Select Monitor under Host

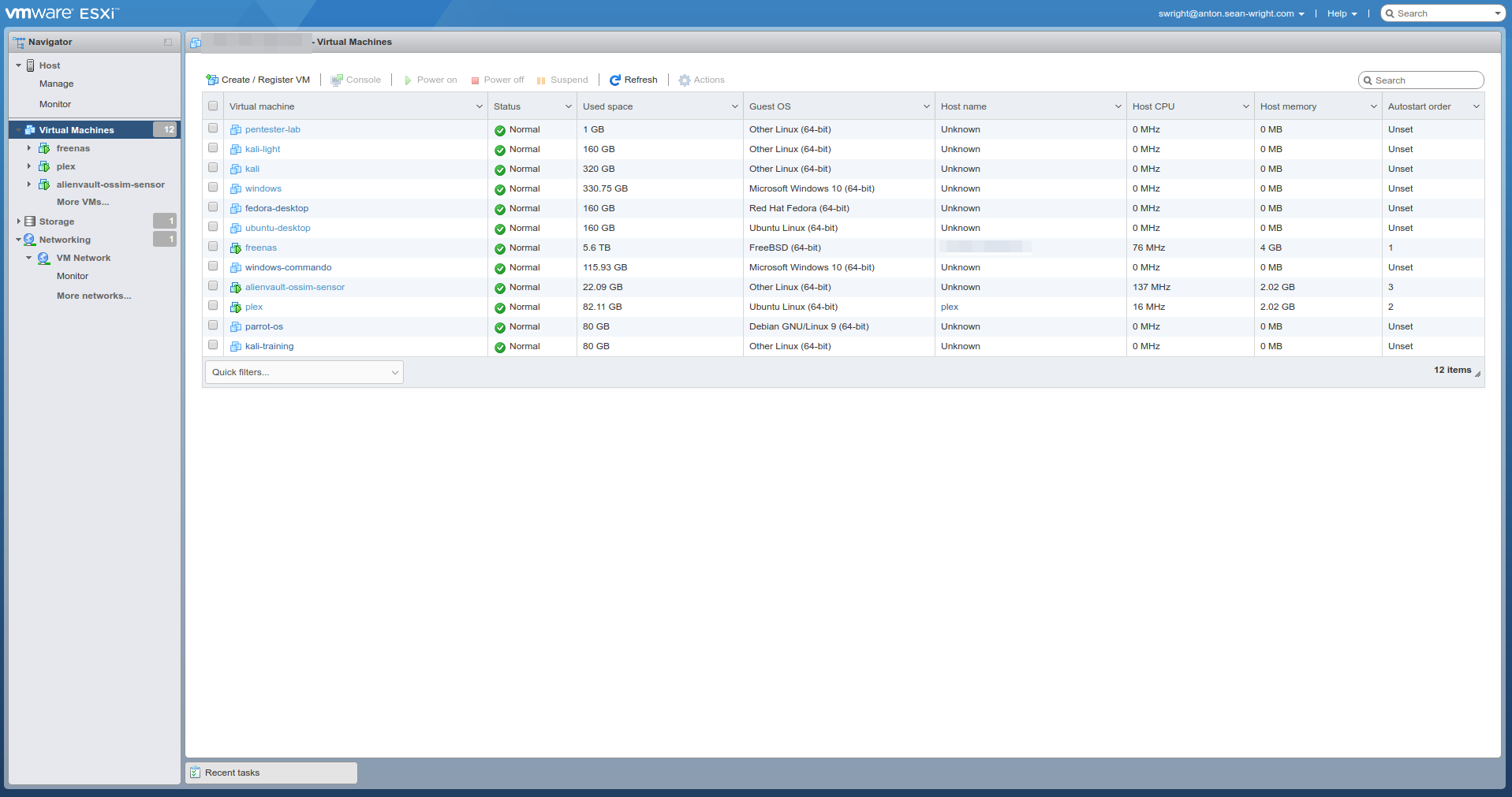[55, 104]
